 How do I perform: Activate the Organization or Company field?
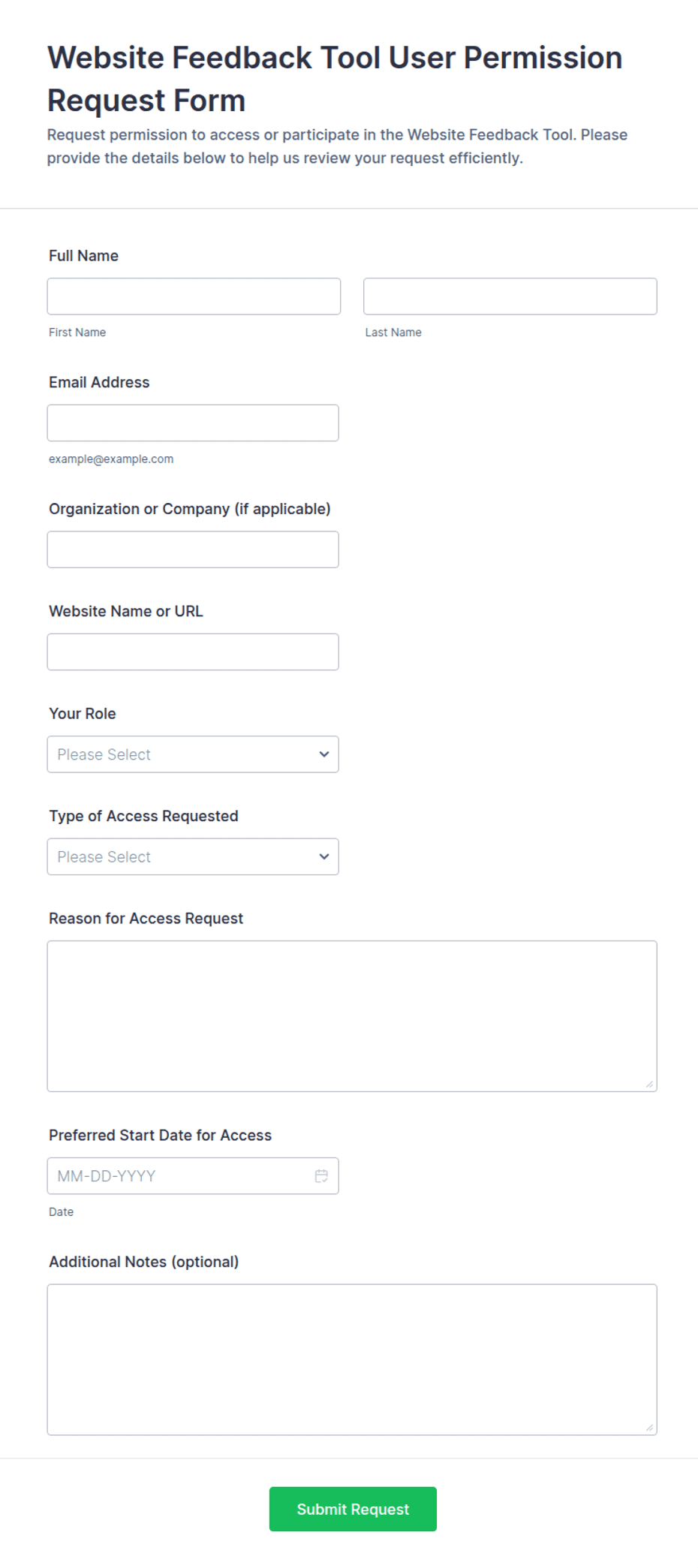[x=193, y=549]
